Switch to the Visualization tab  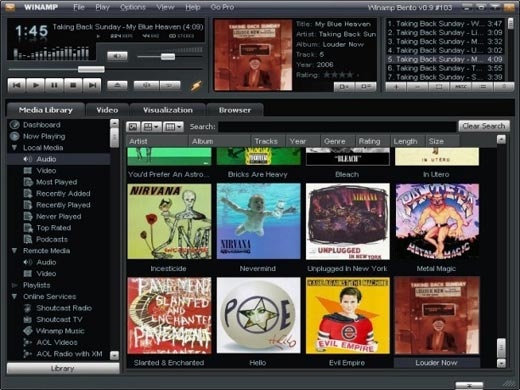[168, 110]
